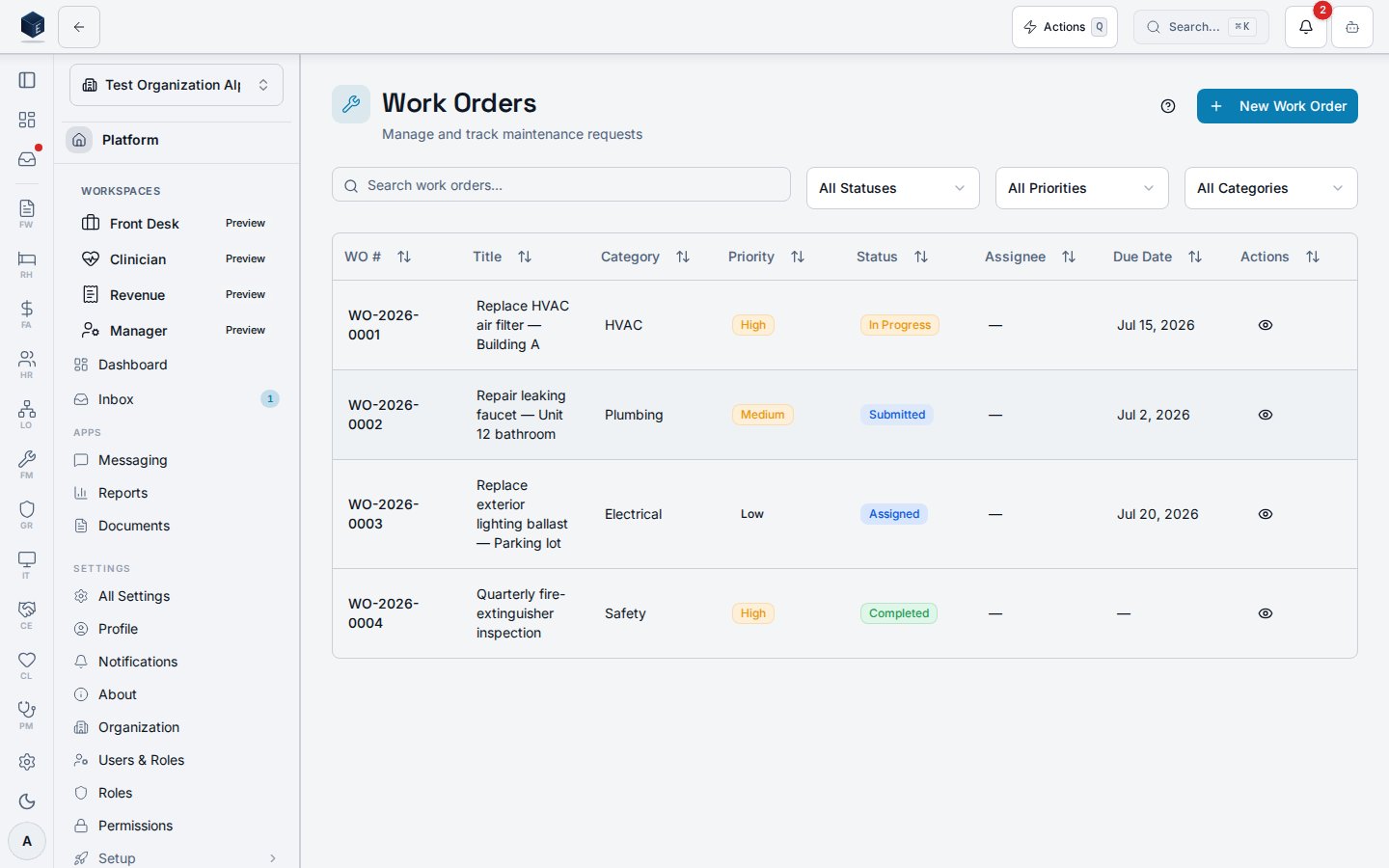Open Documents app
This screenshot has width=1389, height=868.
[177, 526]
